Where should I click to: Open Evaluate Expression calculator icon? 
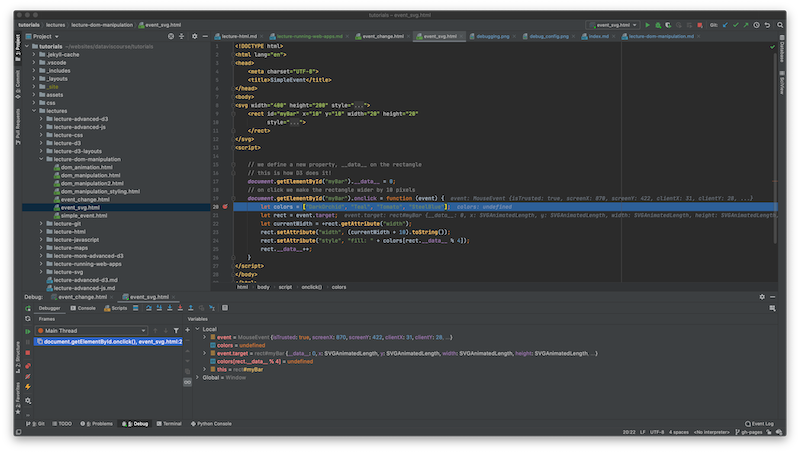225,308
